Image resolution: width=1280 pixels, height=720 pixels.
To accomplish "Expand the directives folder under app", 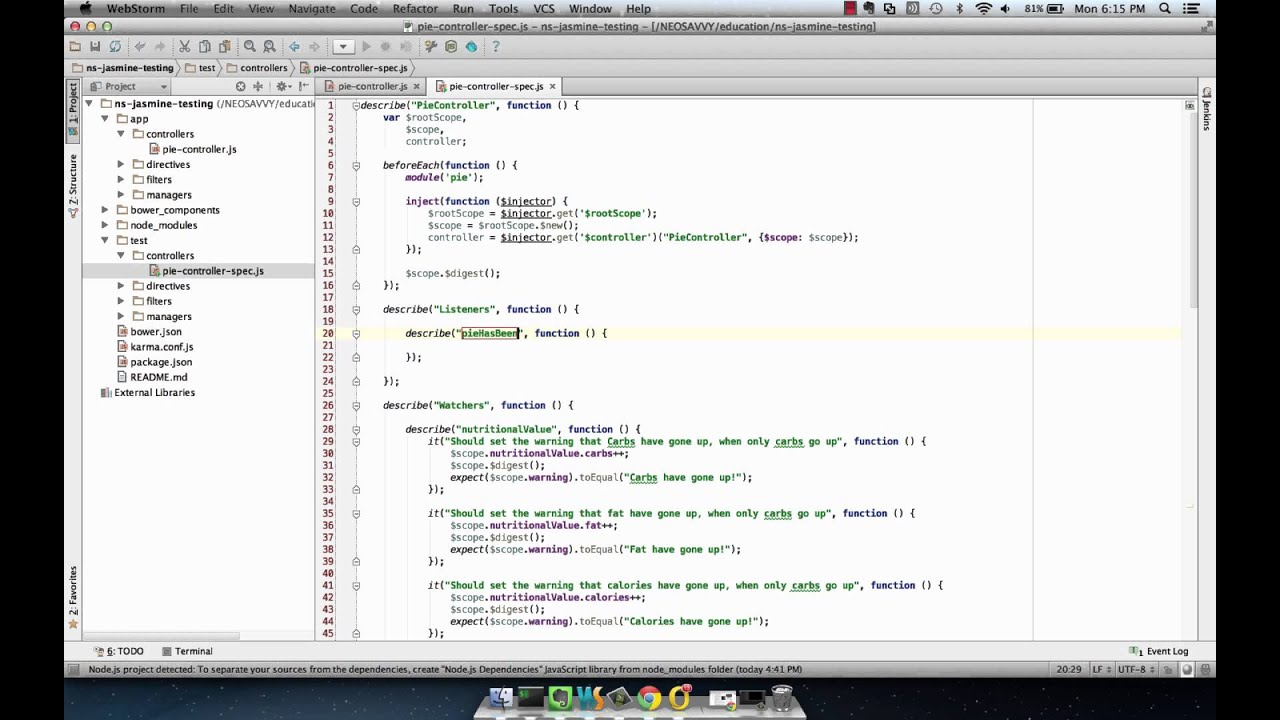I will click(121, 164).
